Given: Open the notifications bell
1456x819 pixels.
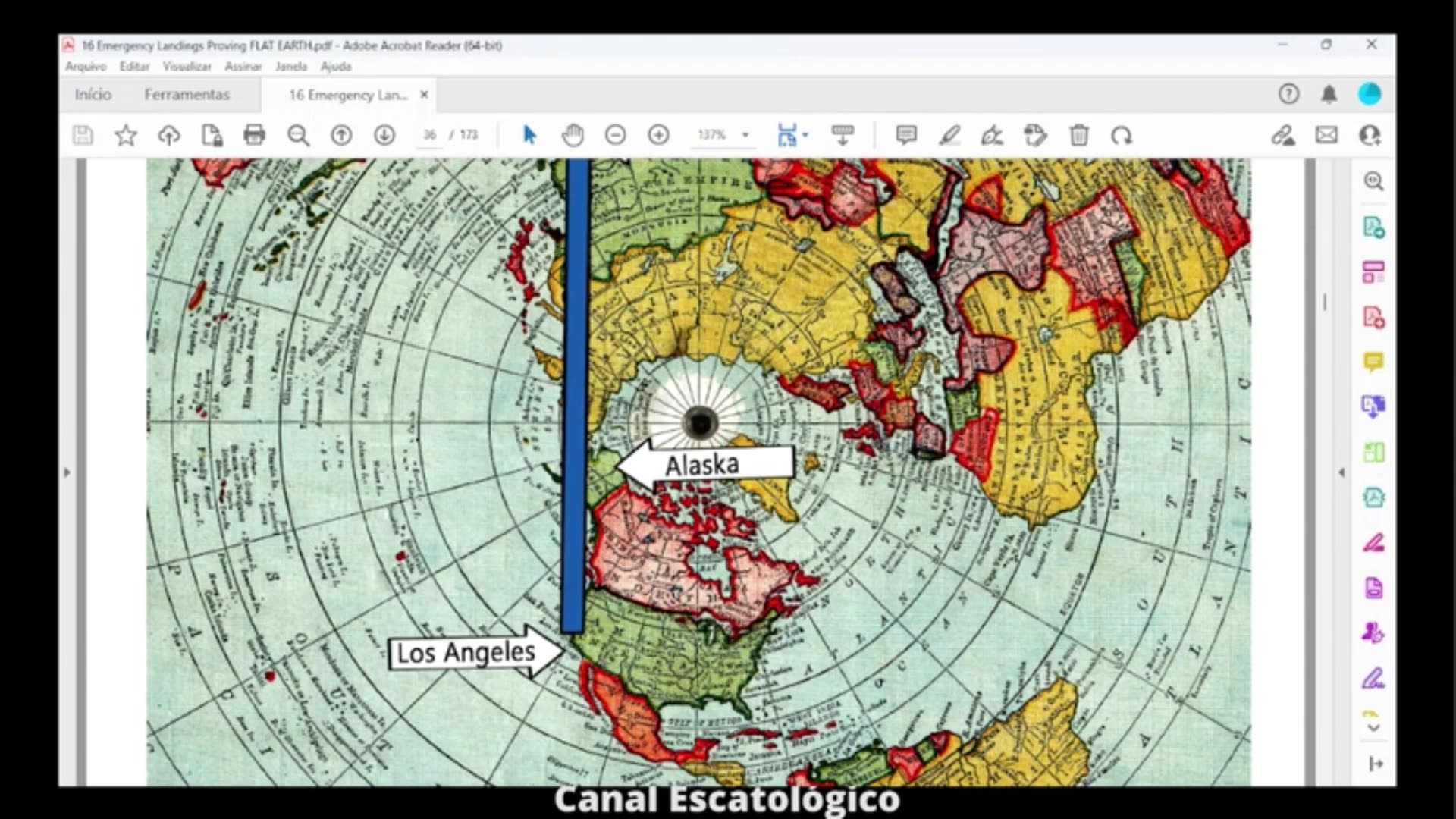Looking at the screenshot, I should pos(1329,94).
